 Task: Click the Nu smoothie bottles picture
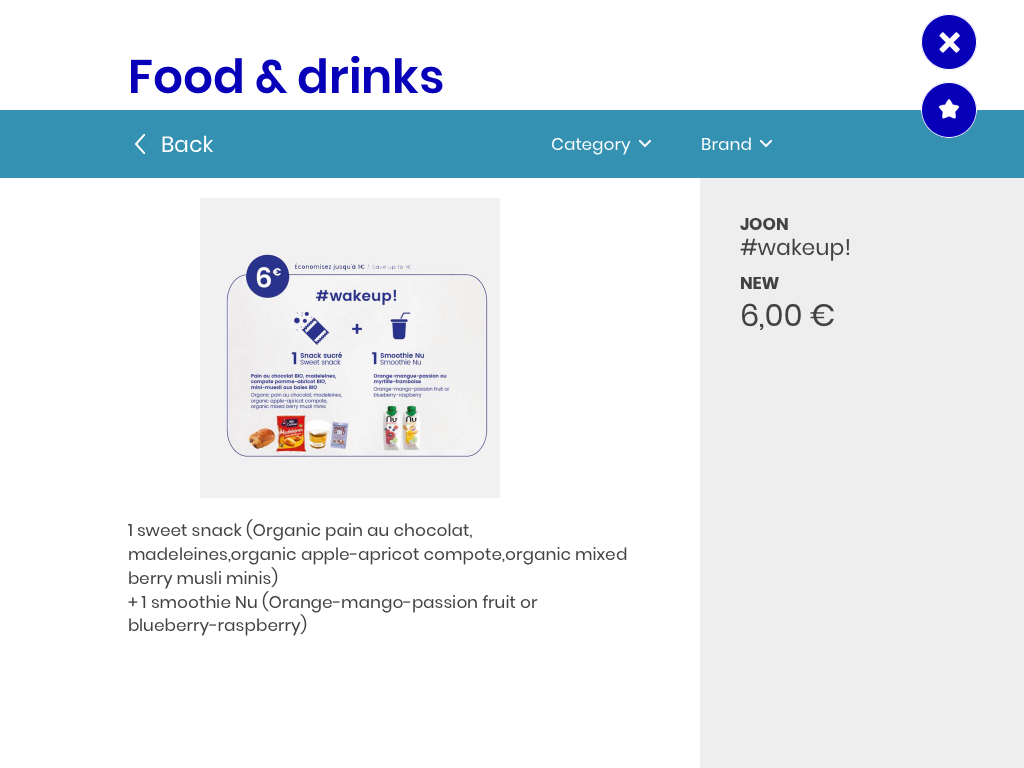point(402,428)
